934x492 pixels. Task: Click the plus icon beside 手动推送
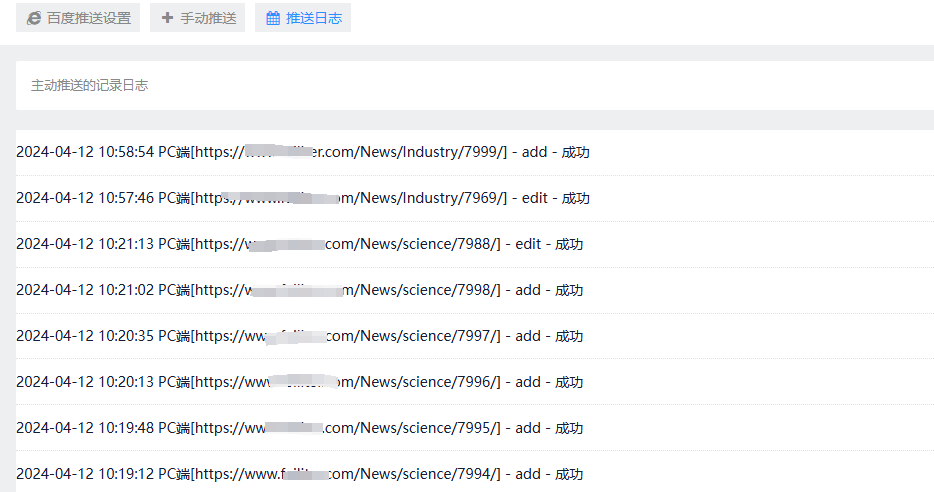pyautogui.click(x=167, y=18)
